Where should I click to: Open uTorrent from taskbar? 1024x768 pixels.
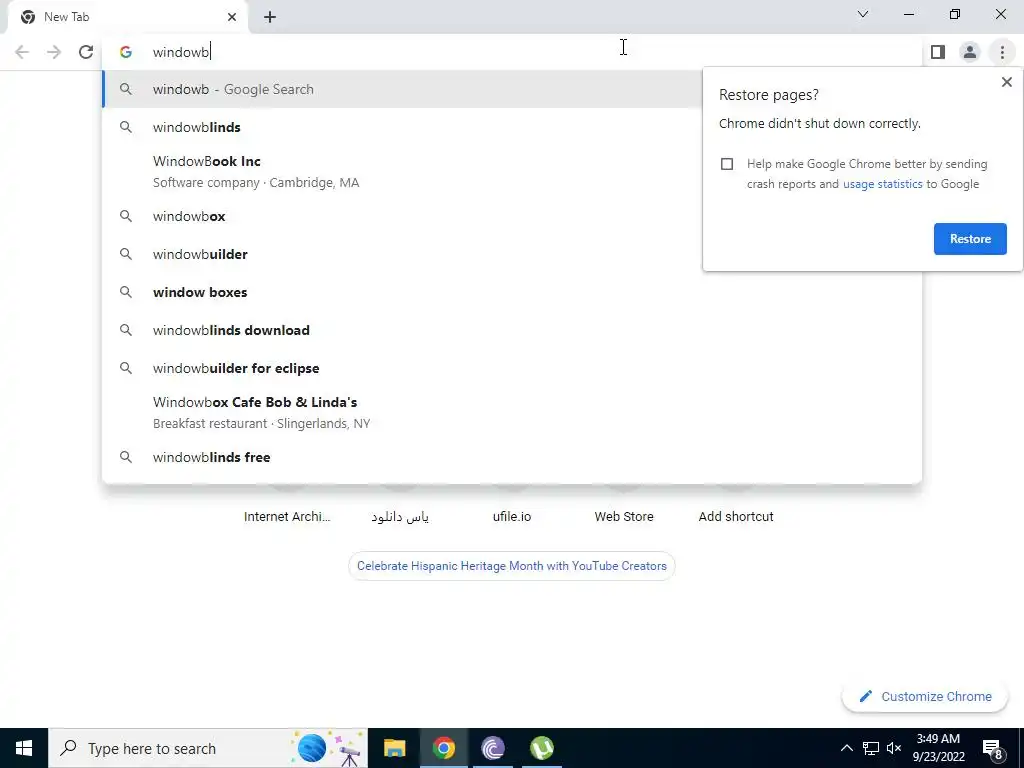[542, 748]
